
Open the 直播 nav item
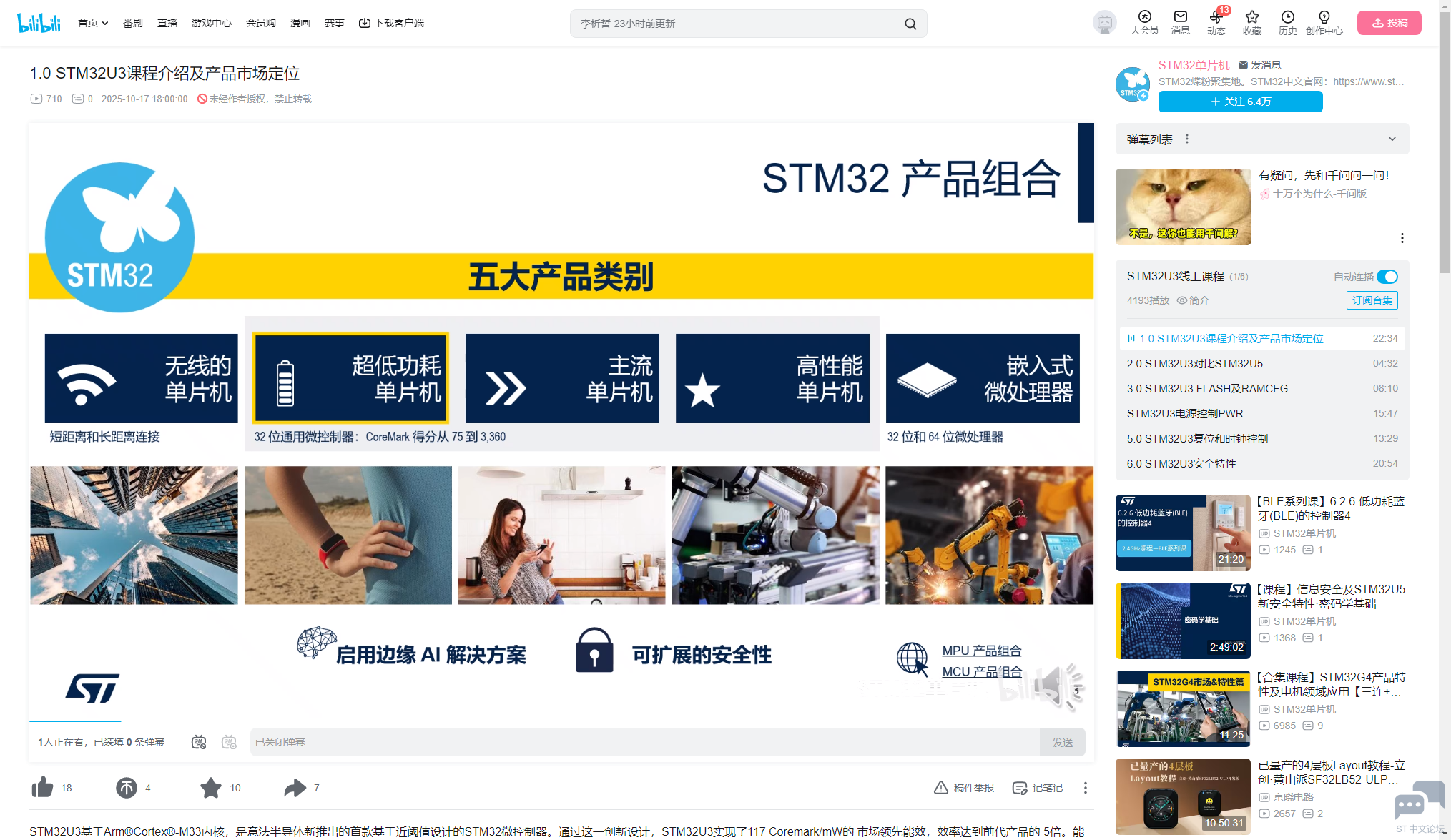167,23
